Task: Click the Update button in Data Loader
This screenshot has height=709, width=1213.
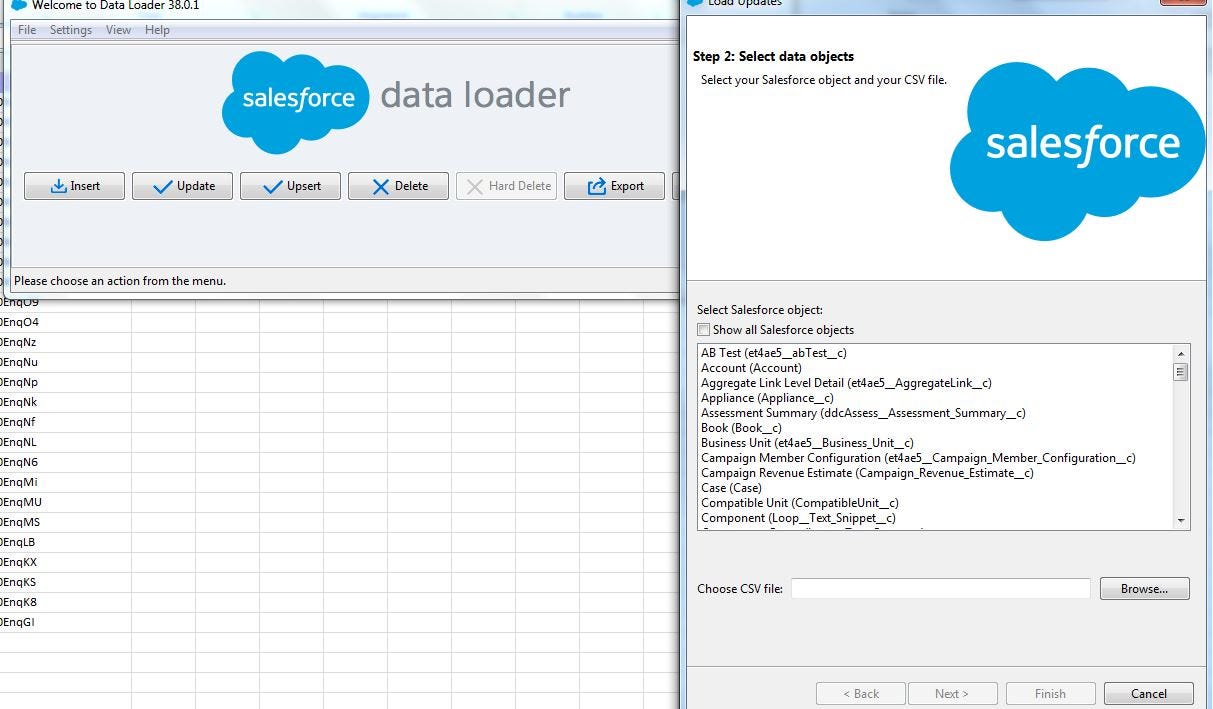Action: click(x=183, y=186)
